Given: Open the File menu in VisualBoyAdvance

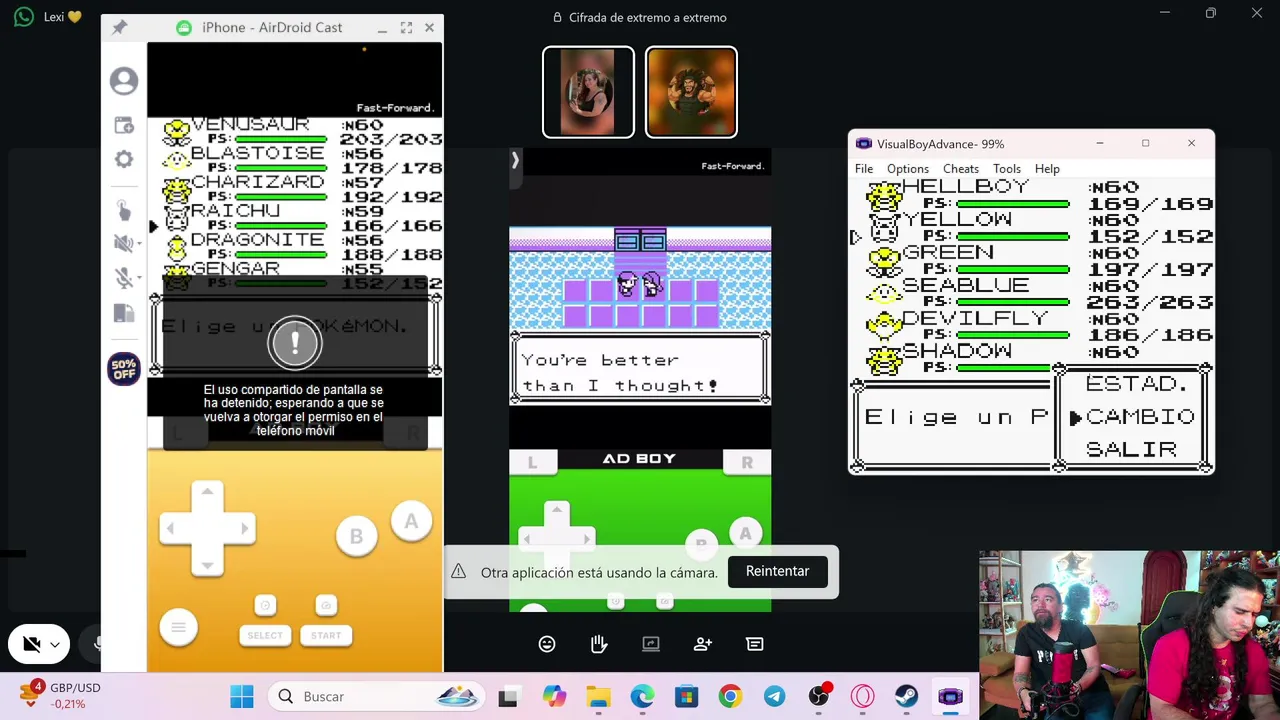Looking at the screenshot, I should [864, 169].
